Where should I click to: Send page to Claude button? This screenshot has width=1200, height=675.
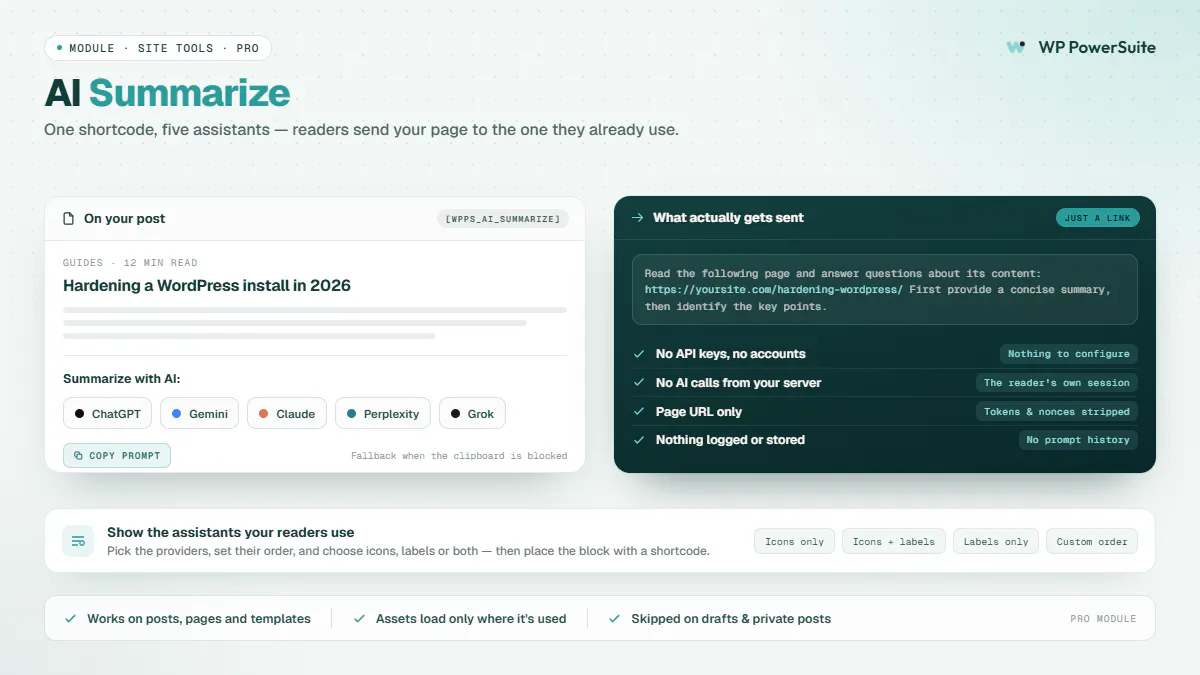287,413
